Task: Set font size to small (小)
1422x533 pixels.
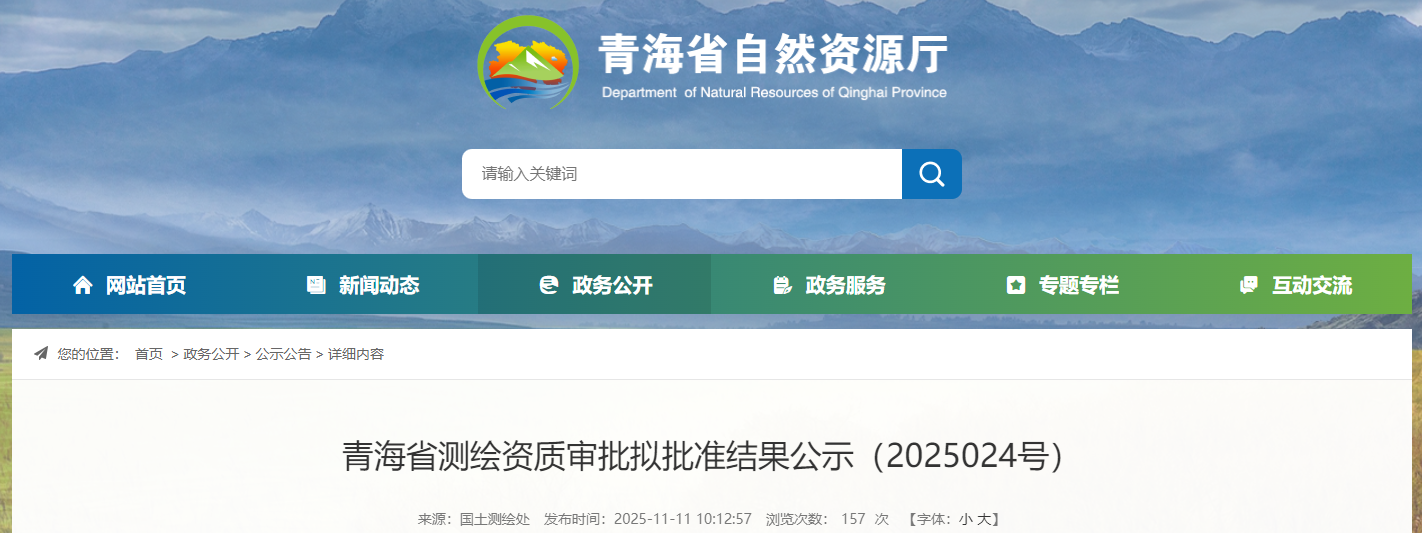Action: [965, 519]
